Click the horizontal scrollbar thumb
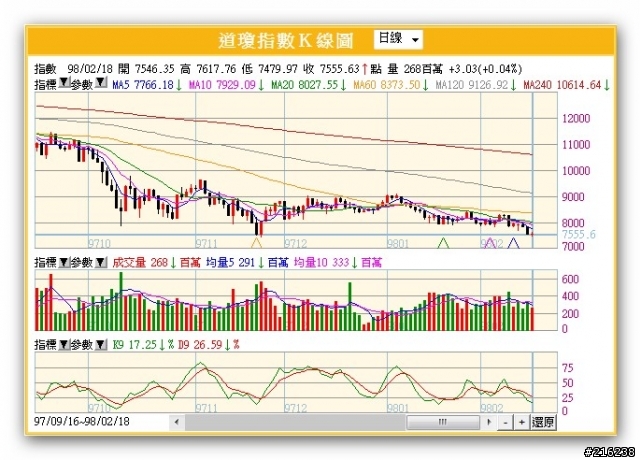 pyautogui.click(x=443, y=422)
